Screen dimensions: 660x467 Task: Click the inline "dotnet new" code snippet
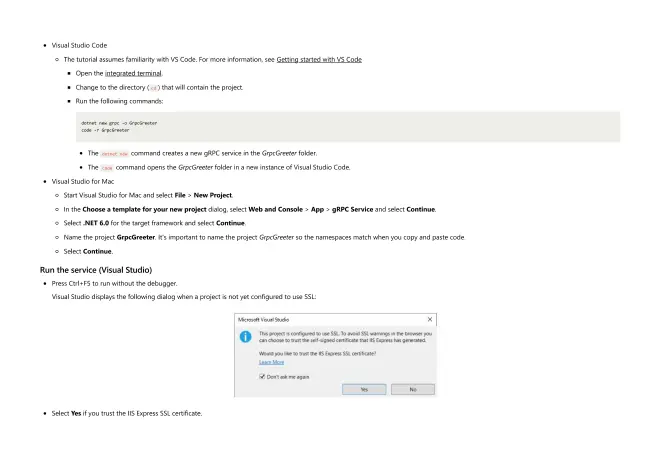(x=115, y=153)
